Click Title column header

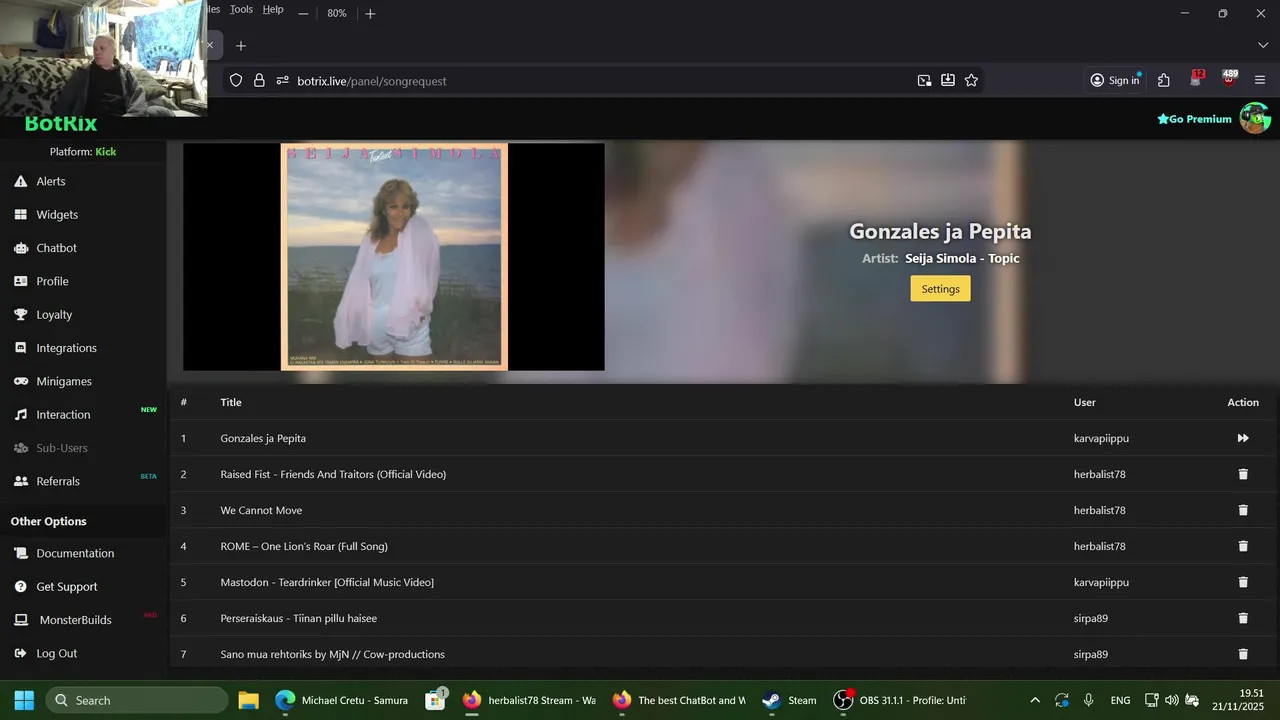tap(231, 402)
